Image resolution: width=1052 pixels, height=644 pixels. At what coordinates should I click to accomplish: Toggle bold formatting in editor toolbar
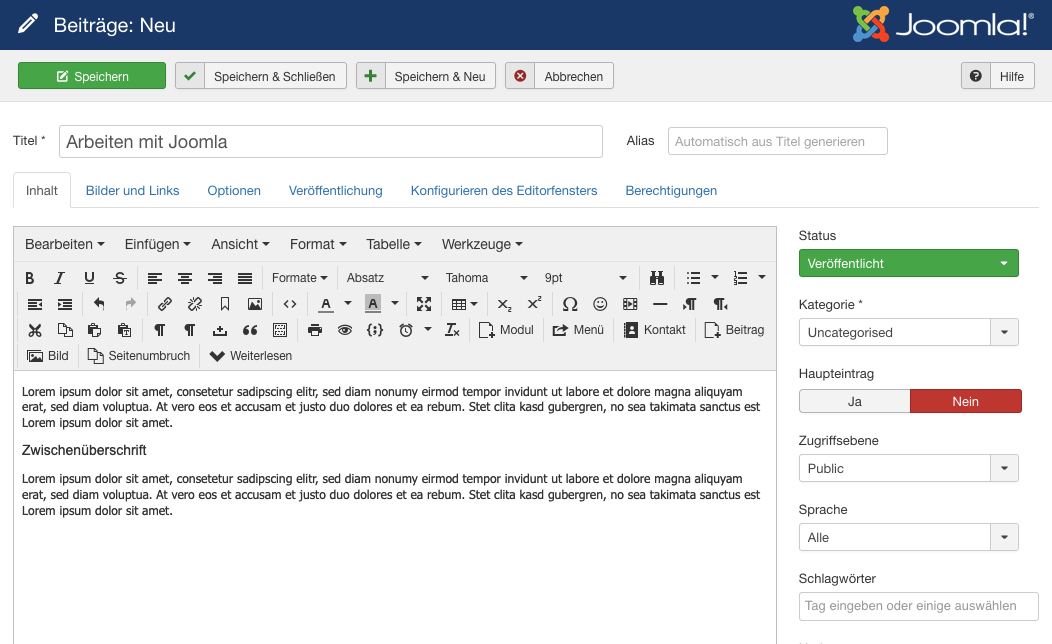[x=29, y=278]
